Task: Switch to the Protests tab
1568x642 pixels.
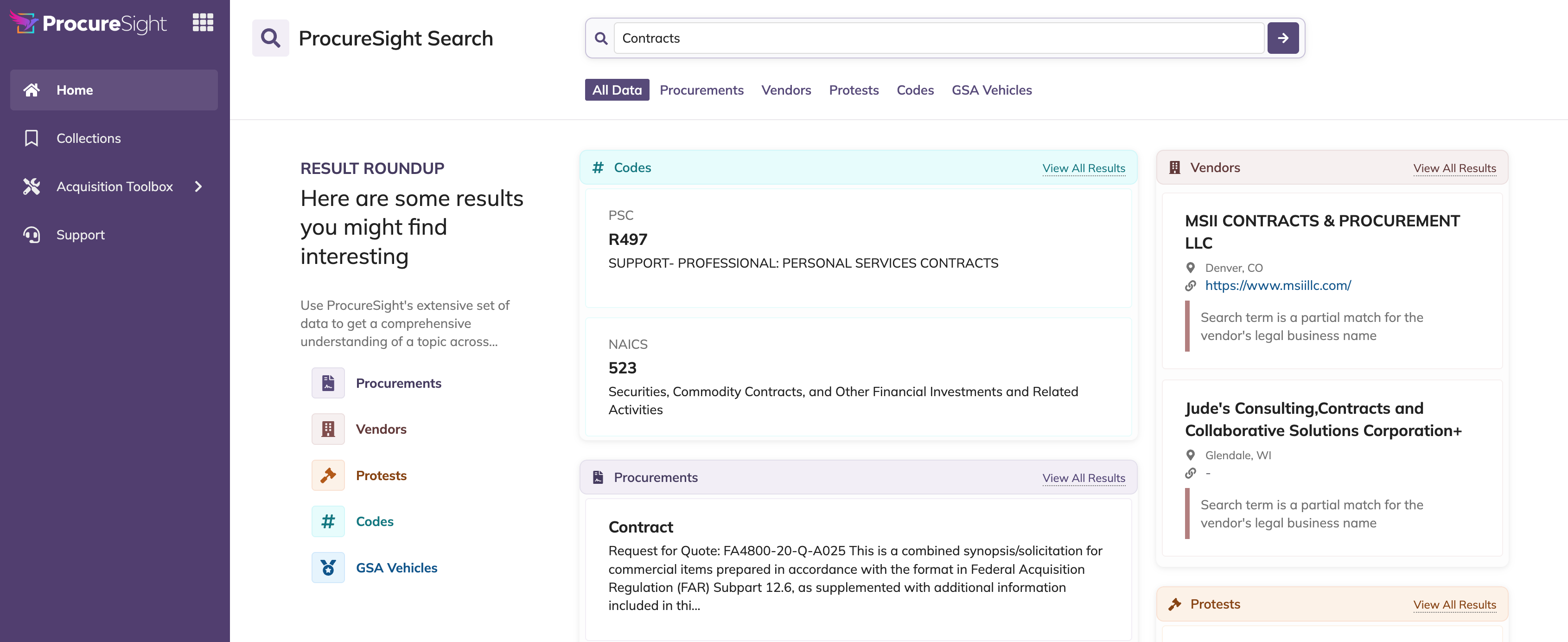Action: [854, 90]
